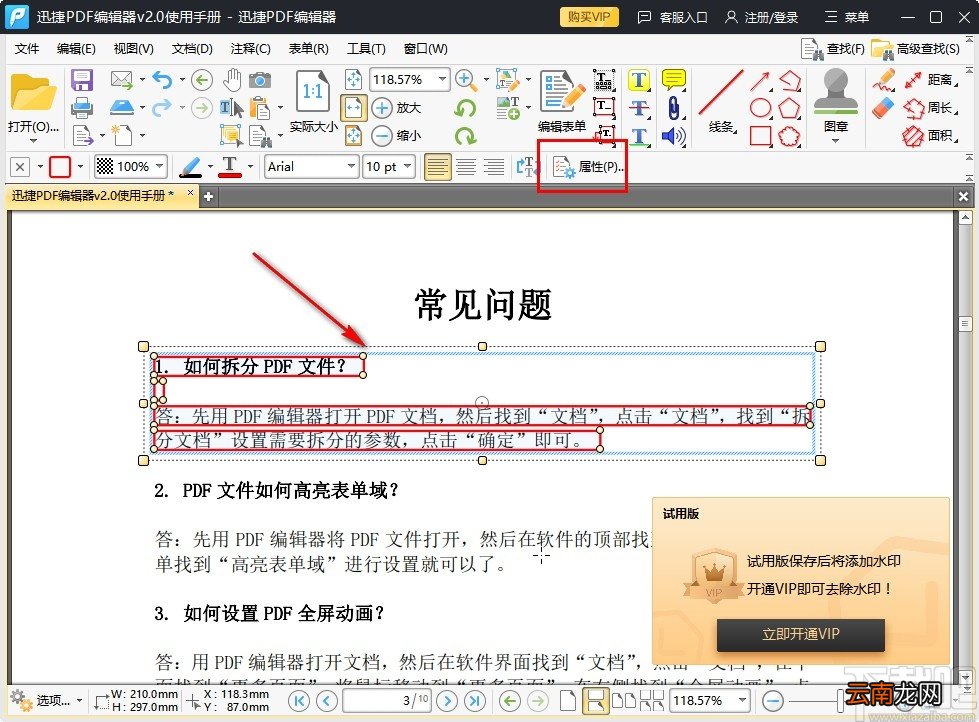This screenshot has width=979, height=722.
Task: Open the toolbar zoom 118.57% dropdown
Action: coord(442,79)
